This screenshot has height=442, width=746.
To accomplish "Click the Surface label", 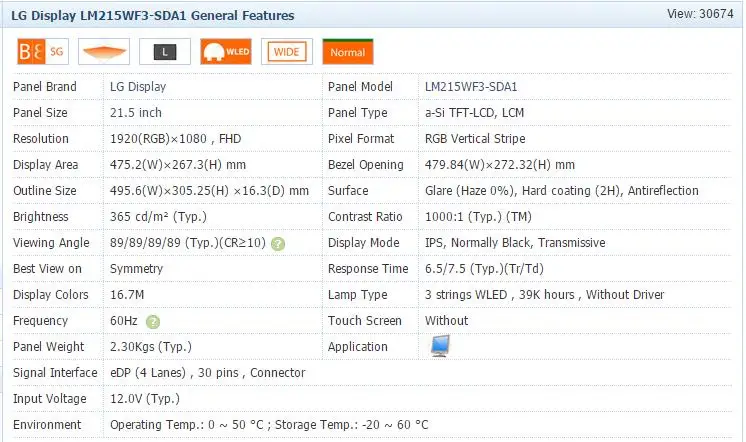I will [x=348, y=191].
